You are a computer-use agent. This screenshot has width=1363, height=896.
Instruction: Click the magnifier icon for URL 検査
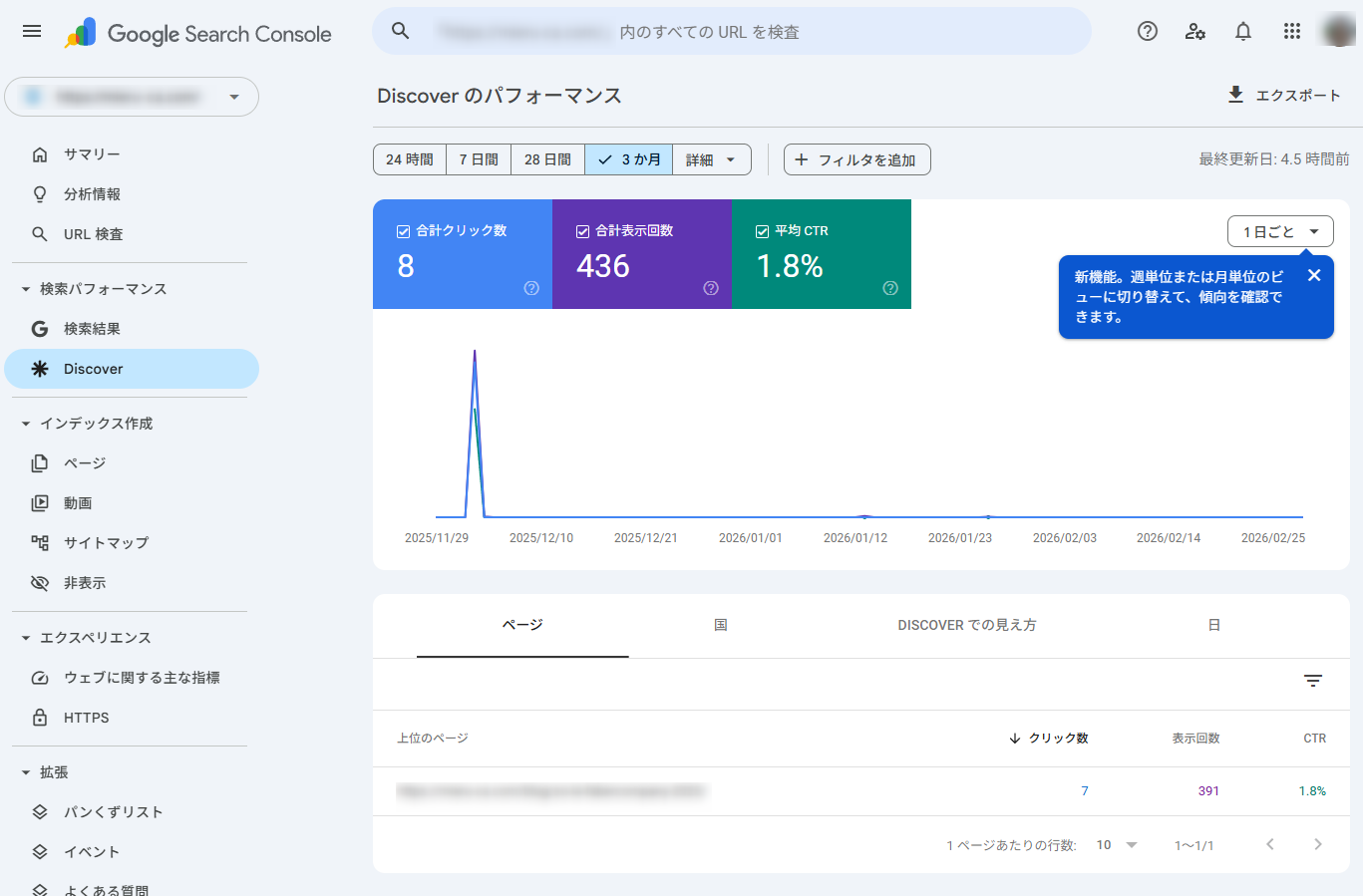(x=40, y=234)
